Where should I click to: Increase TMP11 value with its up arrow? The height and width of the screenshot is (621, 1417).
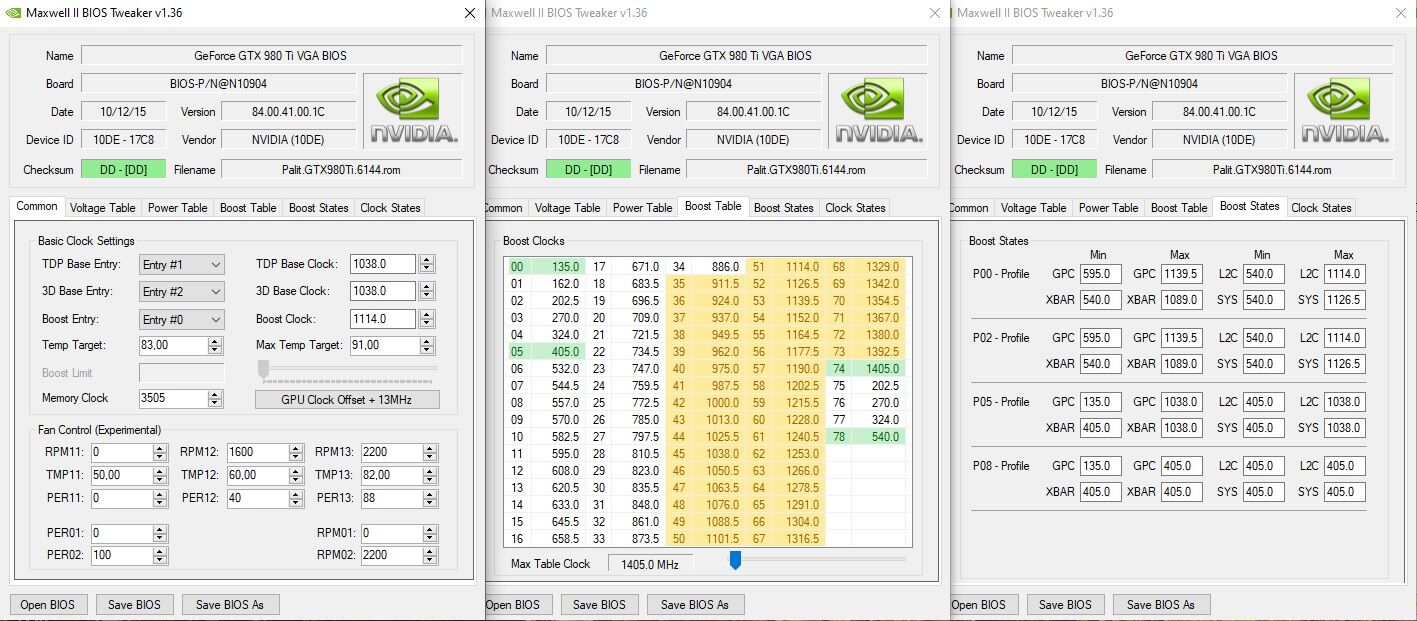tap(160, 471)
